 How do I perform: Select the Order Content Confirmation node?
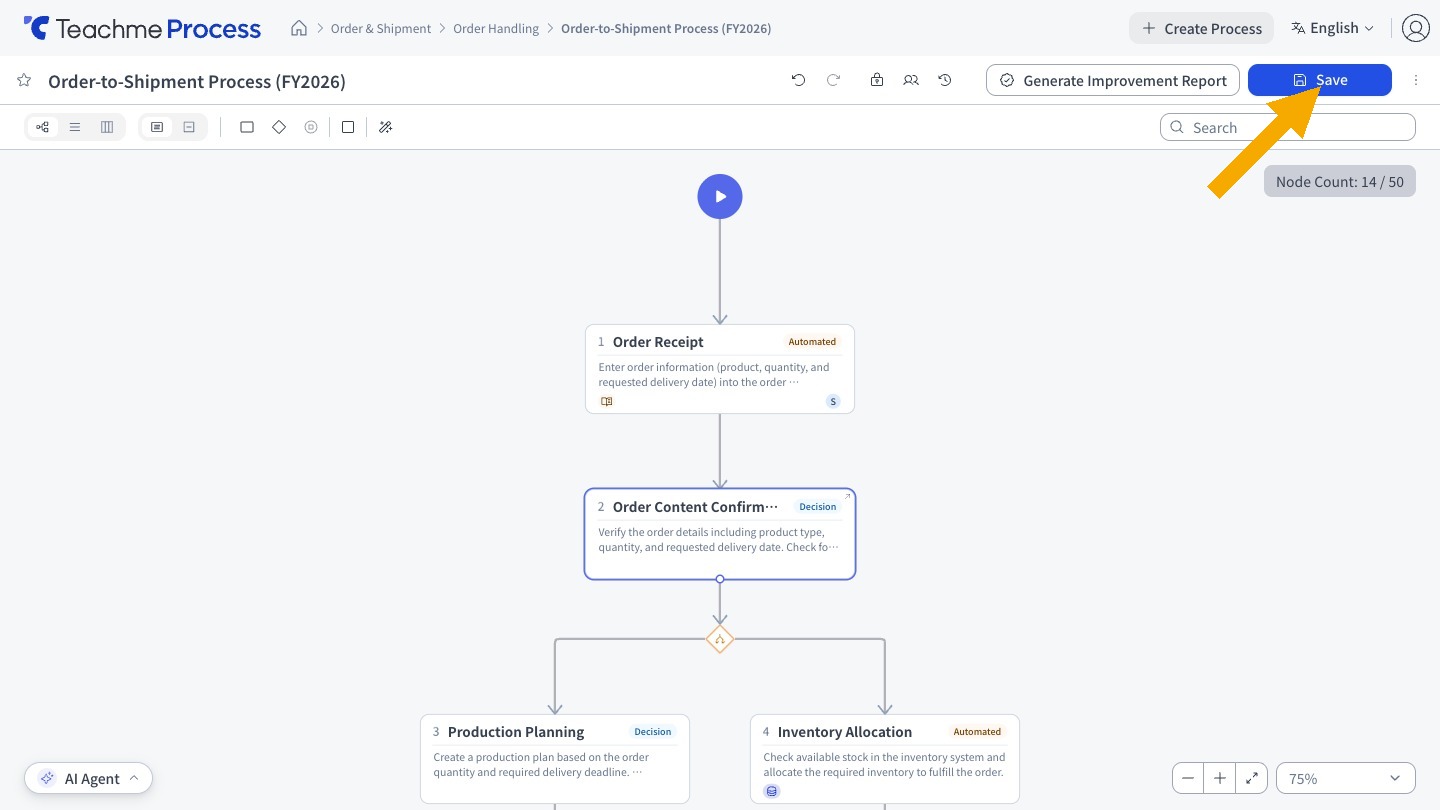[720, 534]
